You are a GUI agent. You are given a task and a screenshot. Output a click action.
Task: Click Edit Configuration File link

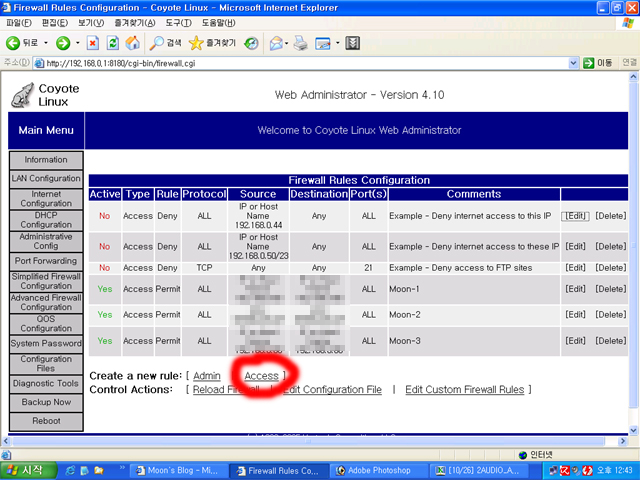coord(332,390)
